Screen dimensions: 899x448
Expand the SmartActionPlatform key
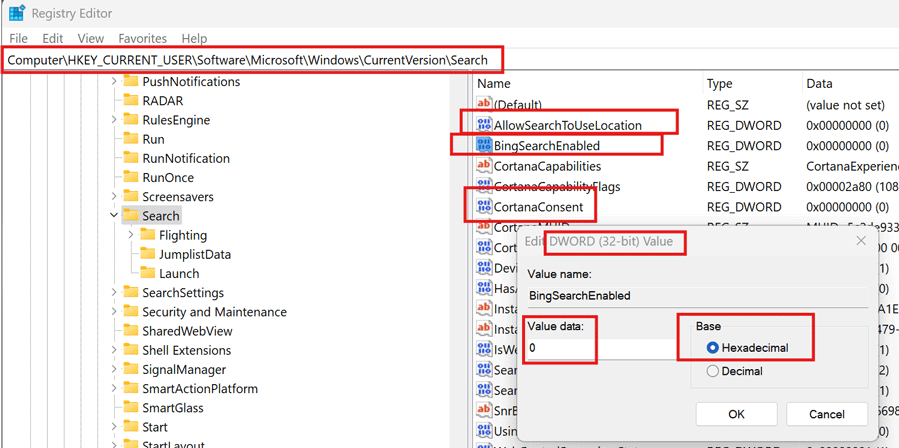pyautogui.click(x=114, y=388)
